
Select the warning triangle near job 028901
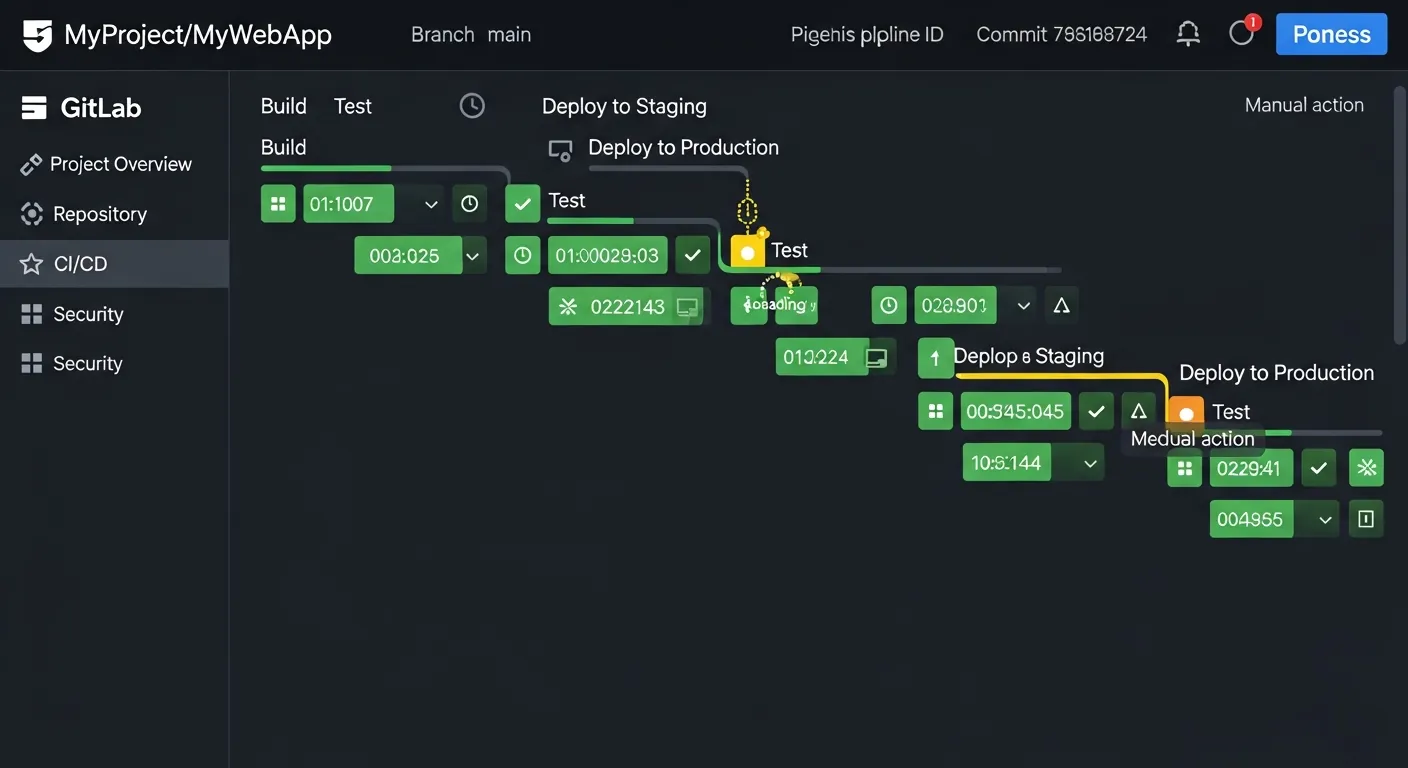pyautogui.click(x=1061, y=305)
